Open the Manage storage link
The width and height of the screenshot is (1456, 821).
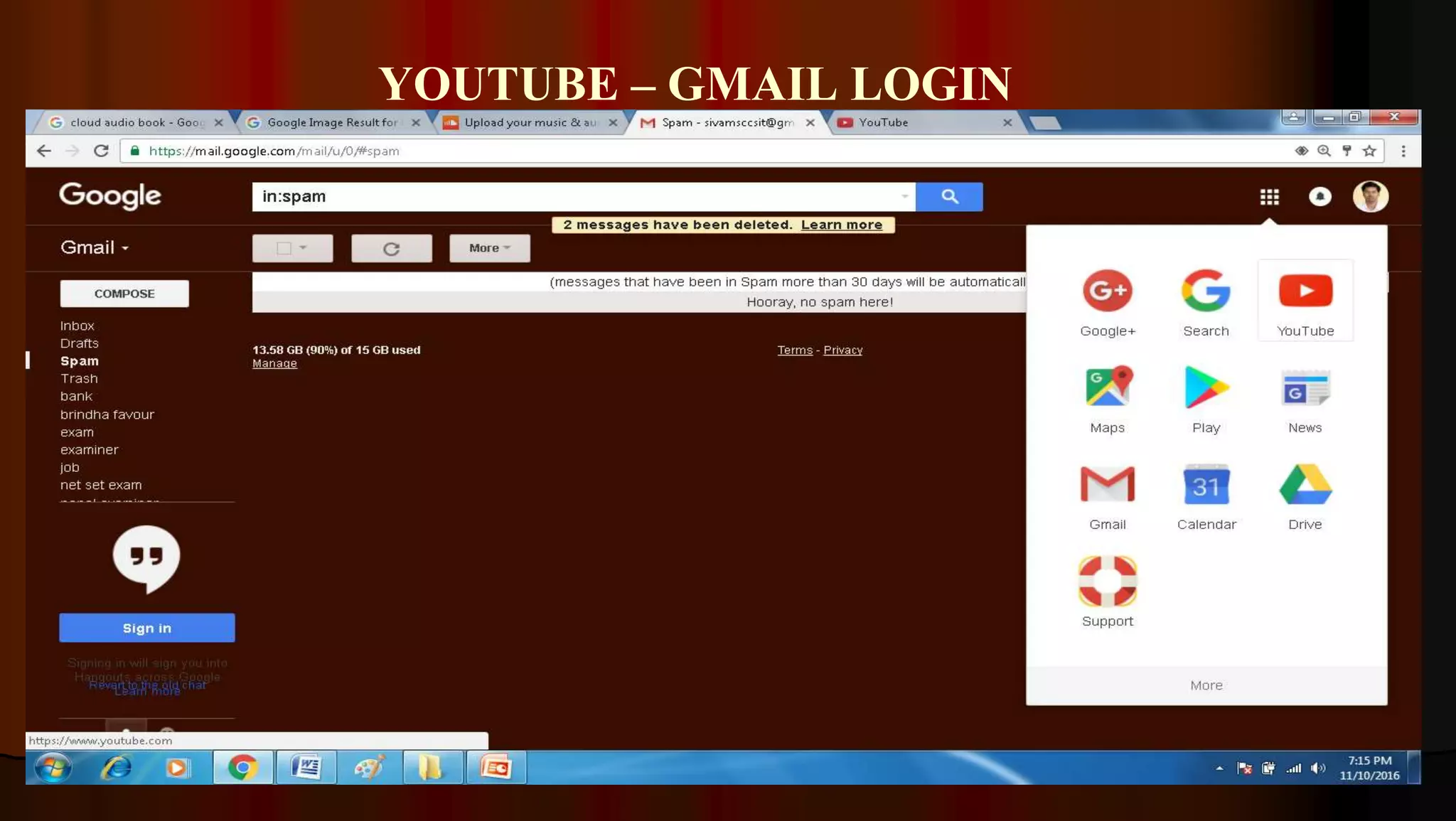click(x=274, y=363)
